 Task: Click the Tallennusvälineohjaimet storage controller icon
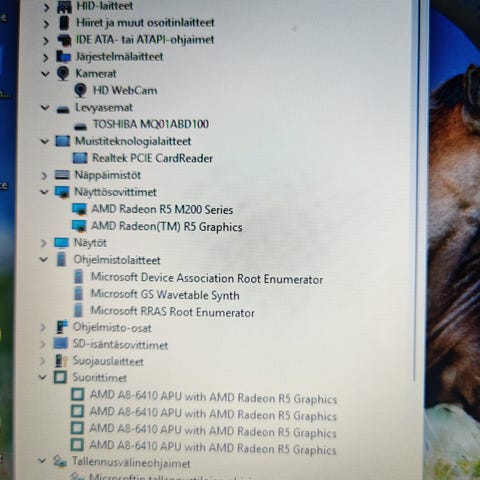point(60,461)
